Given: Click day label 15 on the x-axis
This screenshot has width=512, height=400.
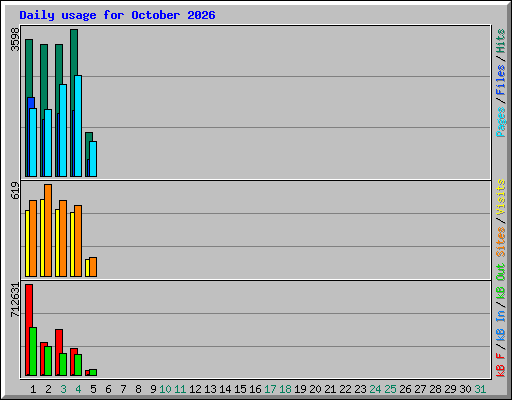Looking at the screenshot, I should pyautogui.click(x=240, y=389).
